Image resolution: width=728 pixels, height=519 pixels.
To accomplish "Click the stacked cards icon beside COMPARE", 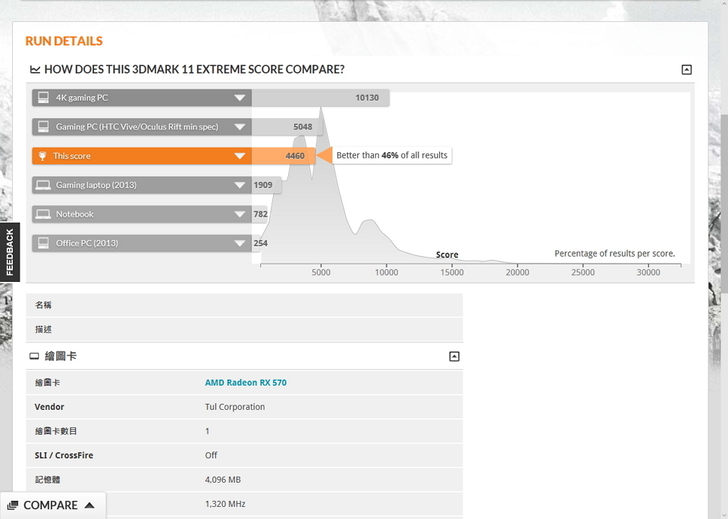I will click(x=12, y=505).
